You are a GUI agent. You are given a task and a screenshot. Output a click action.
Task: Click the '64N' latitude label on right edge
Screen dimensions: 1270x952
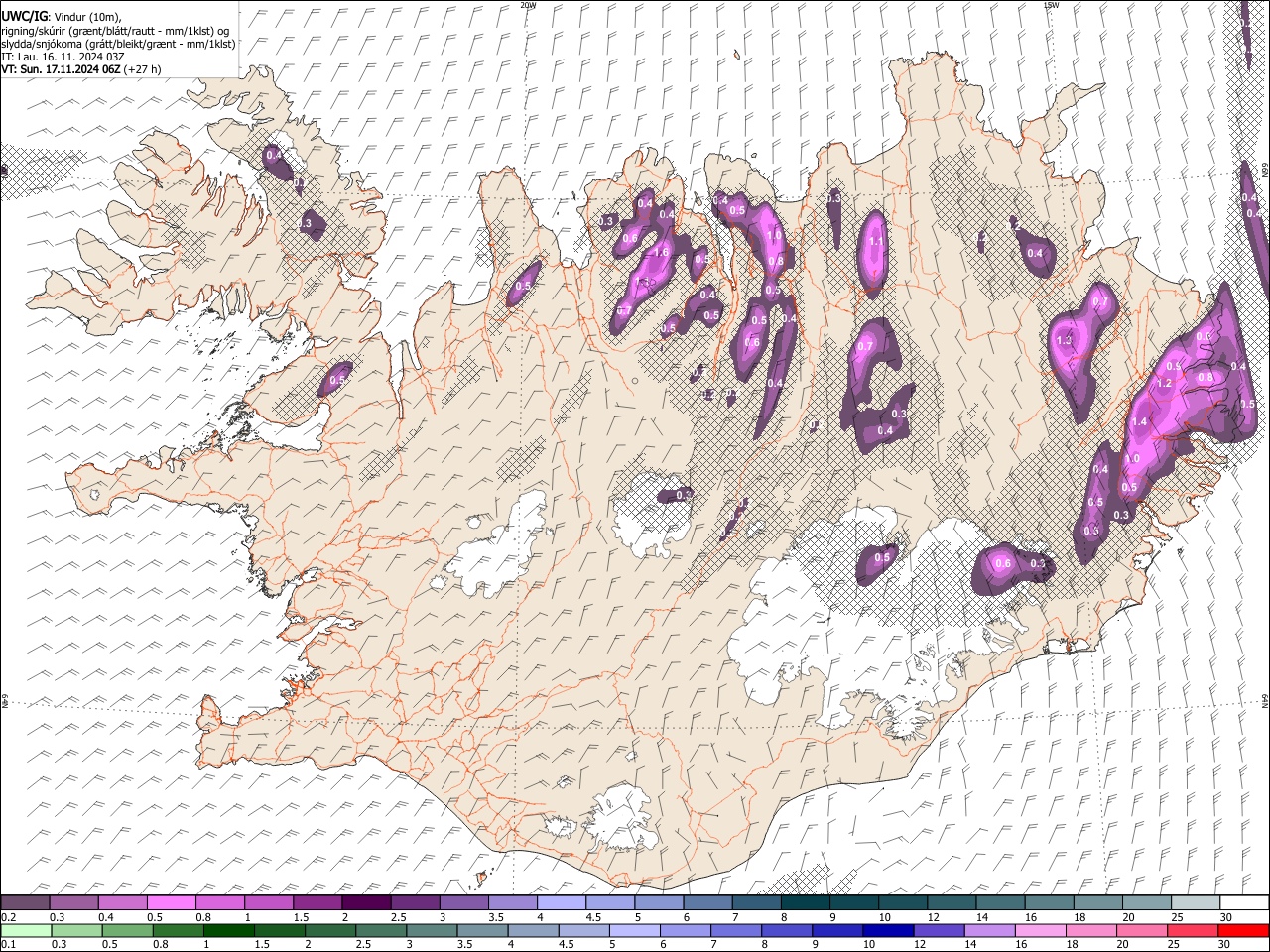(1265, 700)
